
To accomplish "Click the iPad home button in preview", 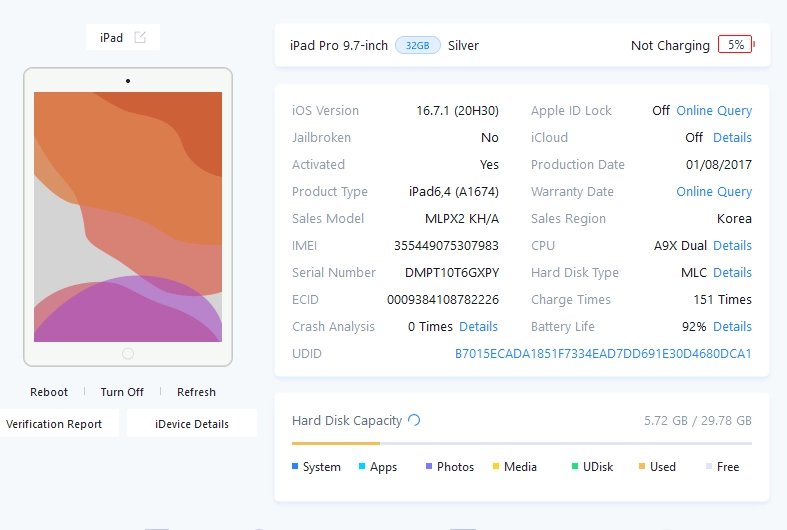I will 128,354.
